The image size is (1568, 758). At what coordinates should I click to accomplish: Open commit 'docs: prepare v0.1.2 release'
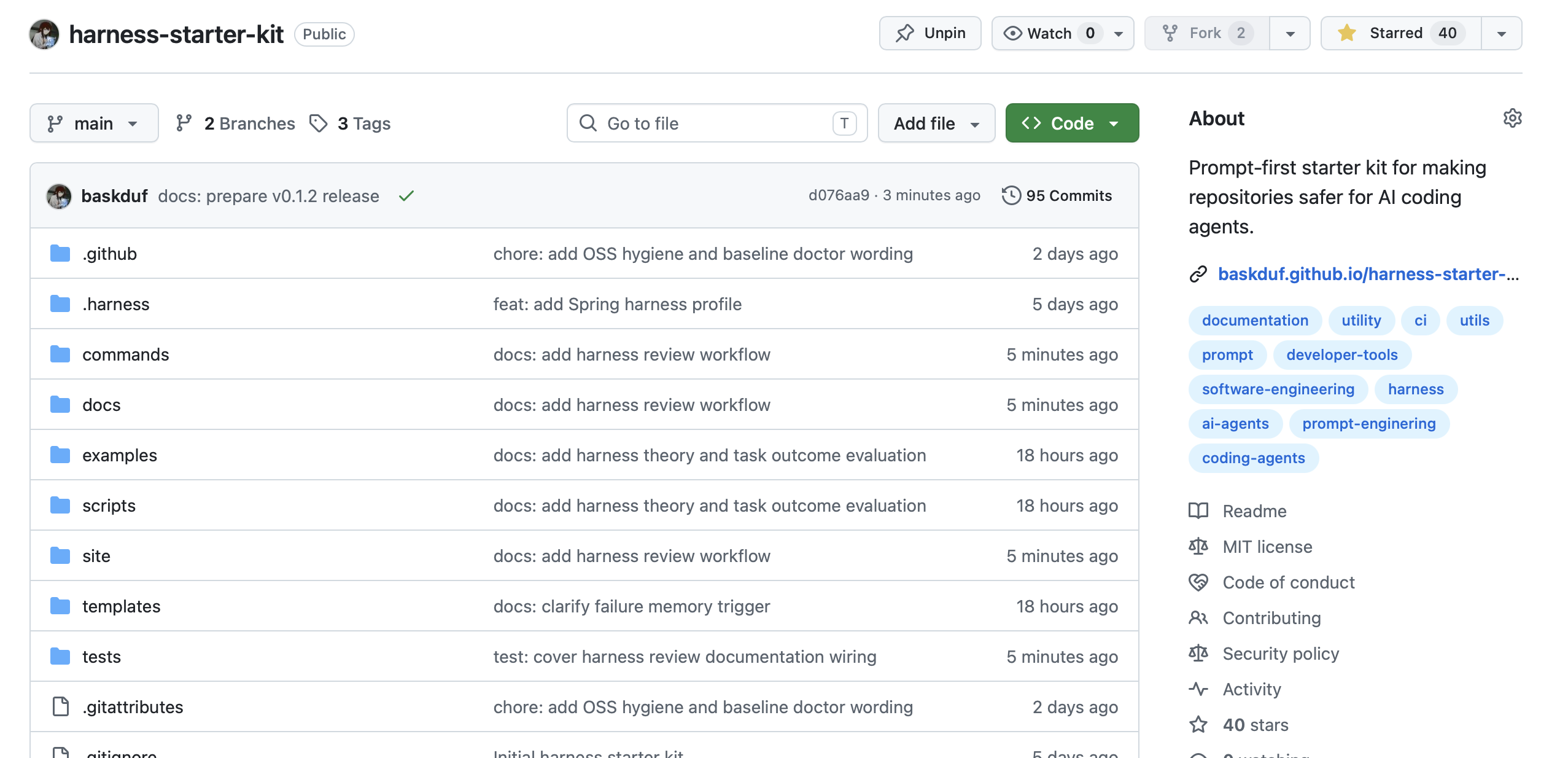pyautogui.click(x=268, y=196)
